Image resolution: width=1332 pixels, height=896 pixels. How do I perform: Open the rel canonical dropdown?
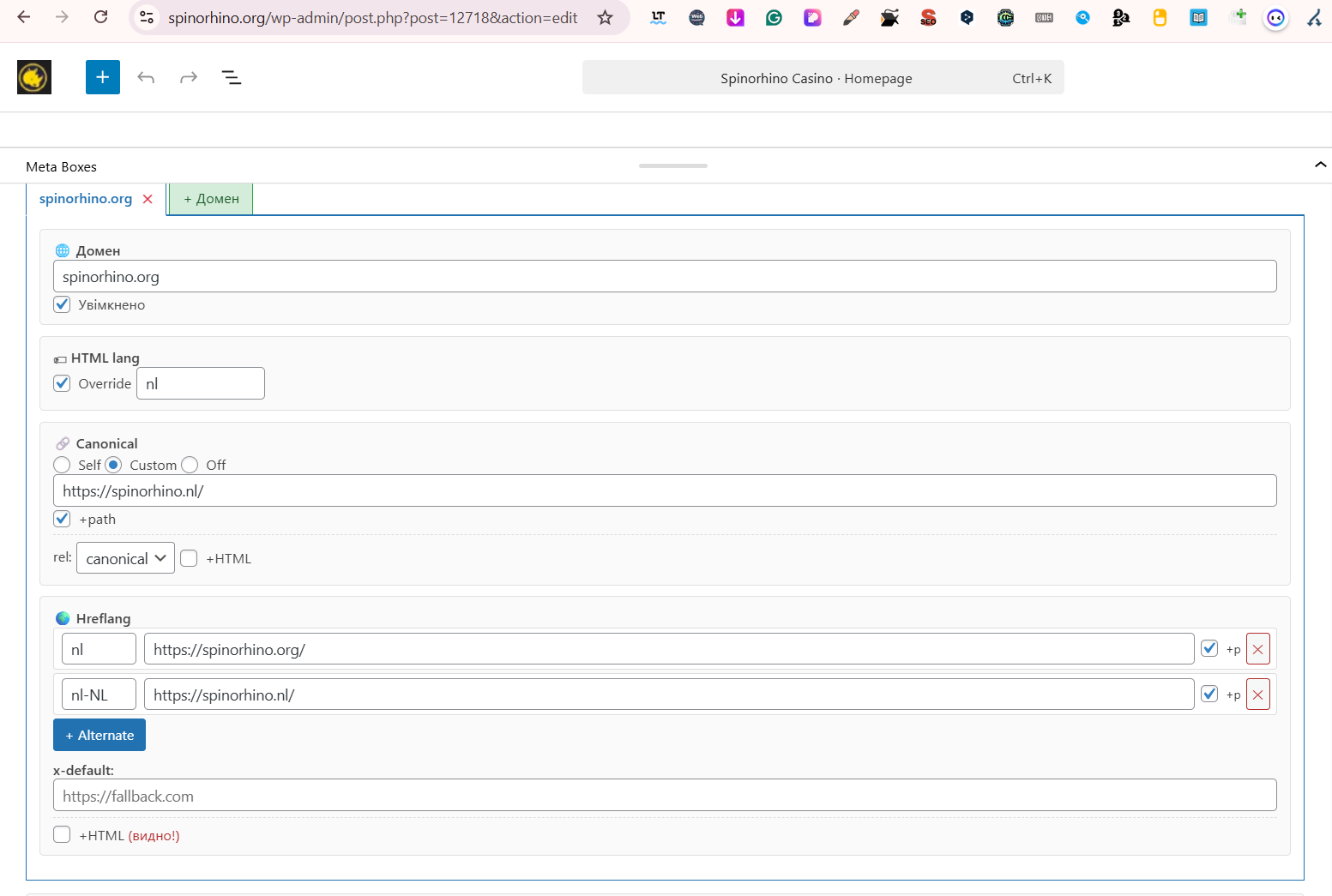(125, 558)
